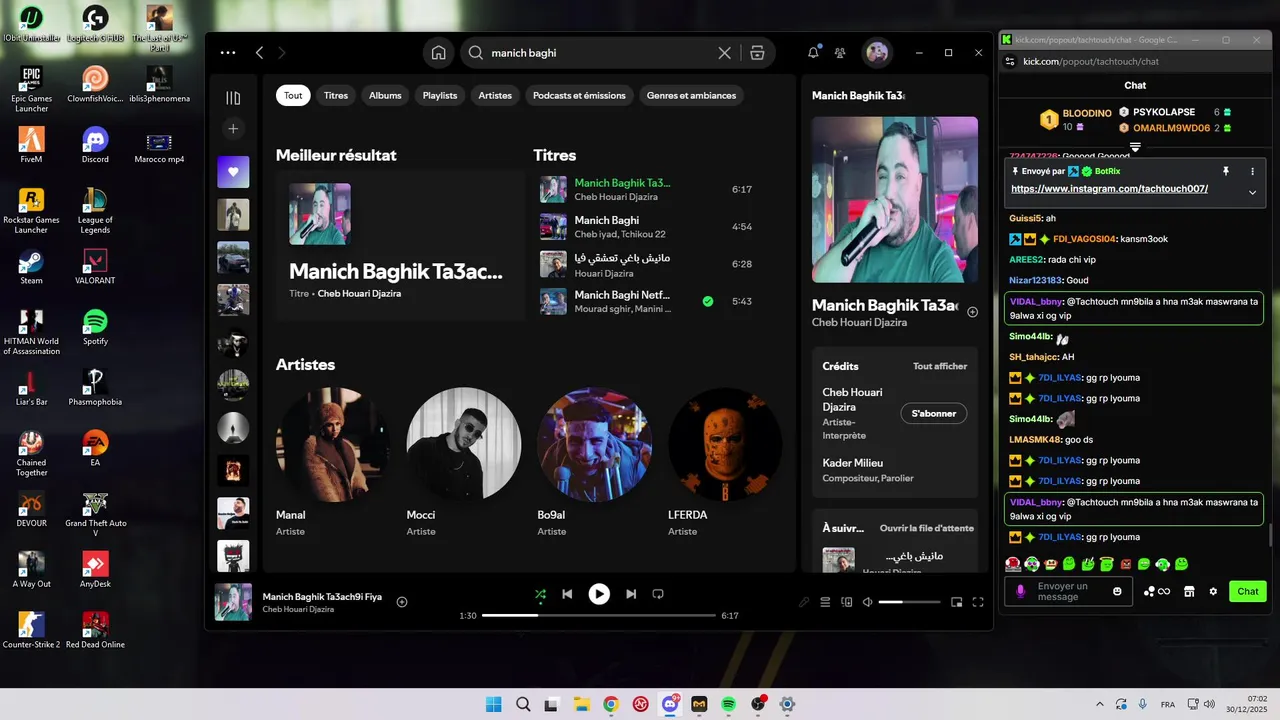This screenshot has width=1280, height=720.
Task: Expand the pinned message chevron in chat
Action: pyautogui.click(x=1252, y=192)
